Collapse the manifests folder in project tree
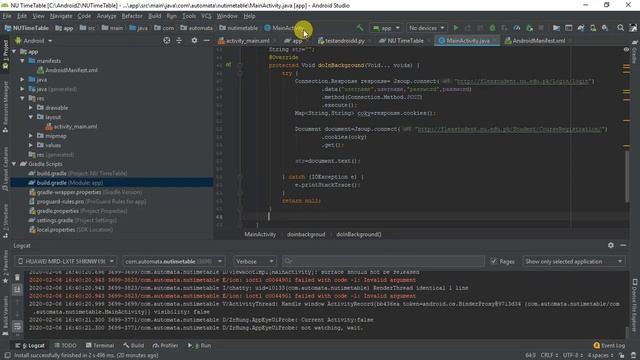Screen dimensions: 640x360 point(22,60)
